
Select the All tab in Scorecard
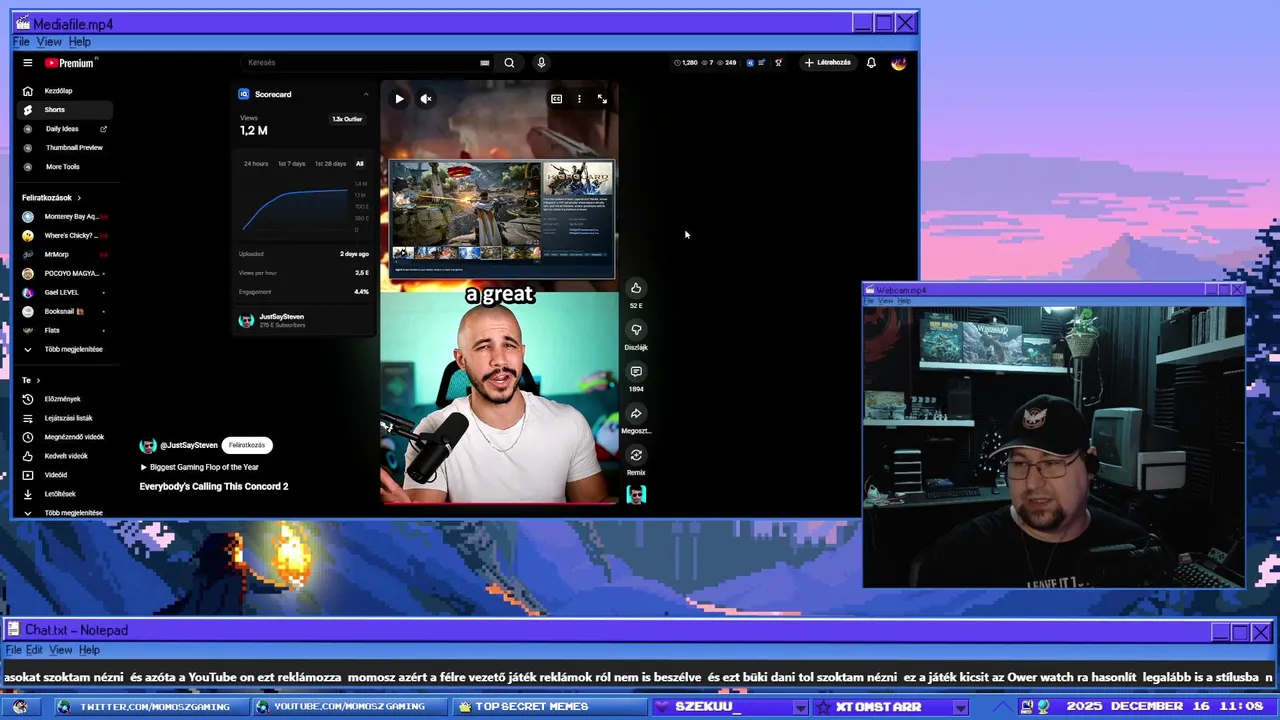[x=360, y=164]
